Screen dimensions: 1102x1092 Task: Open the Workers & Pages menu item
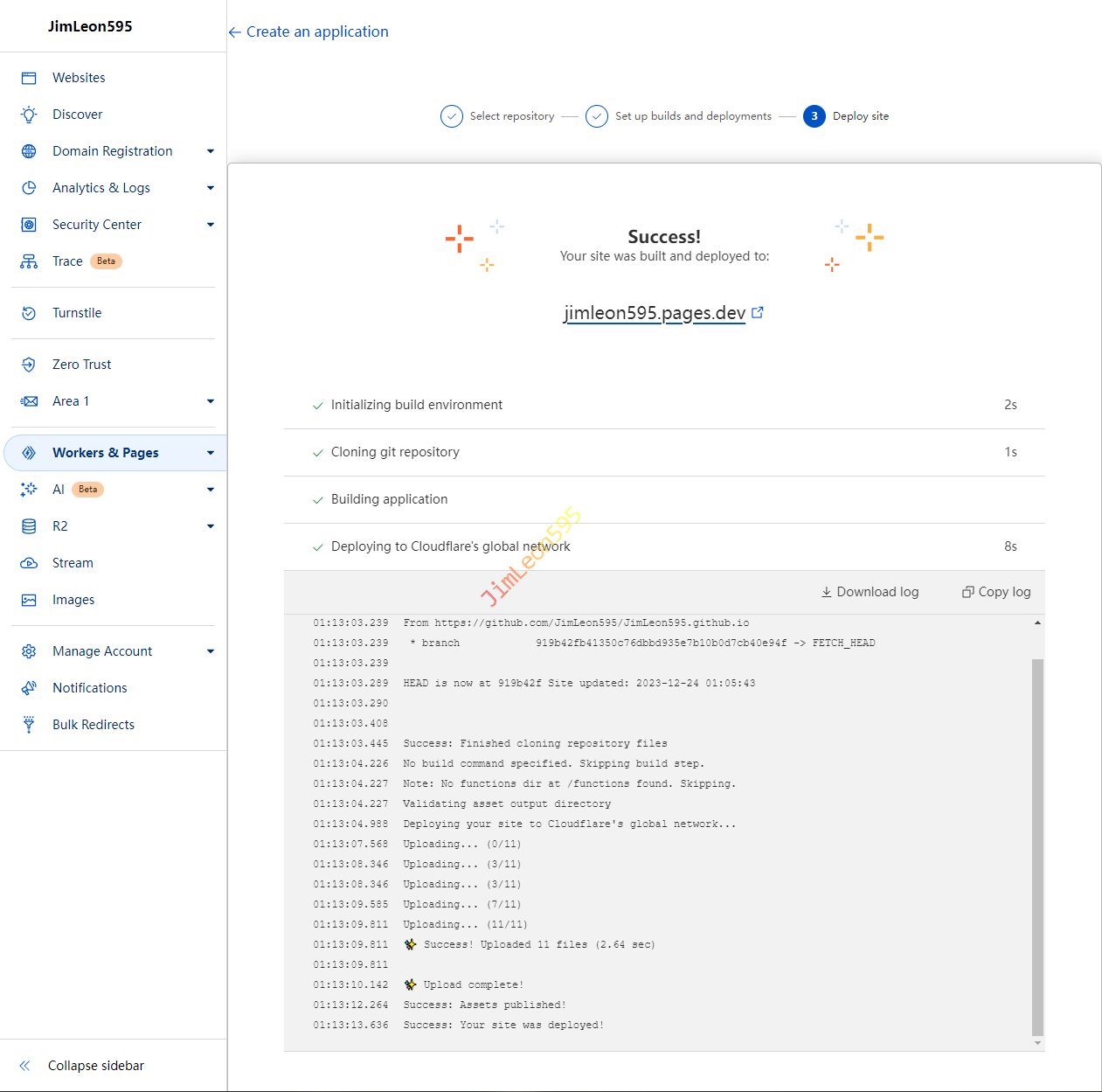point(106,453)
